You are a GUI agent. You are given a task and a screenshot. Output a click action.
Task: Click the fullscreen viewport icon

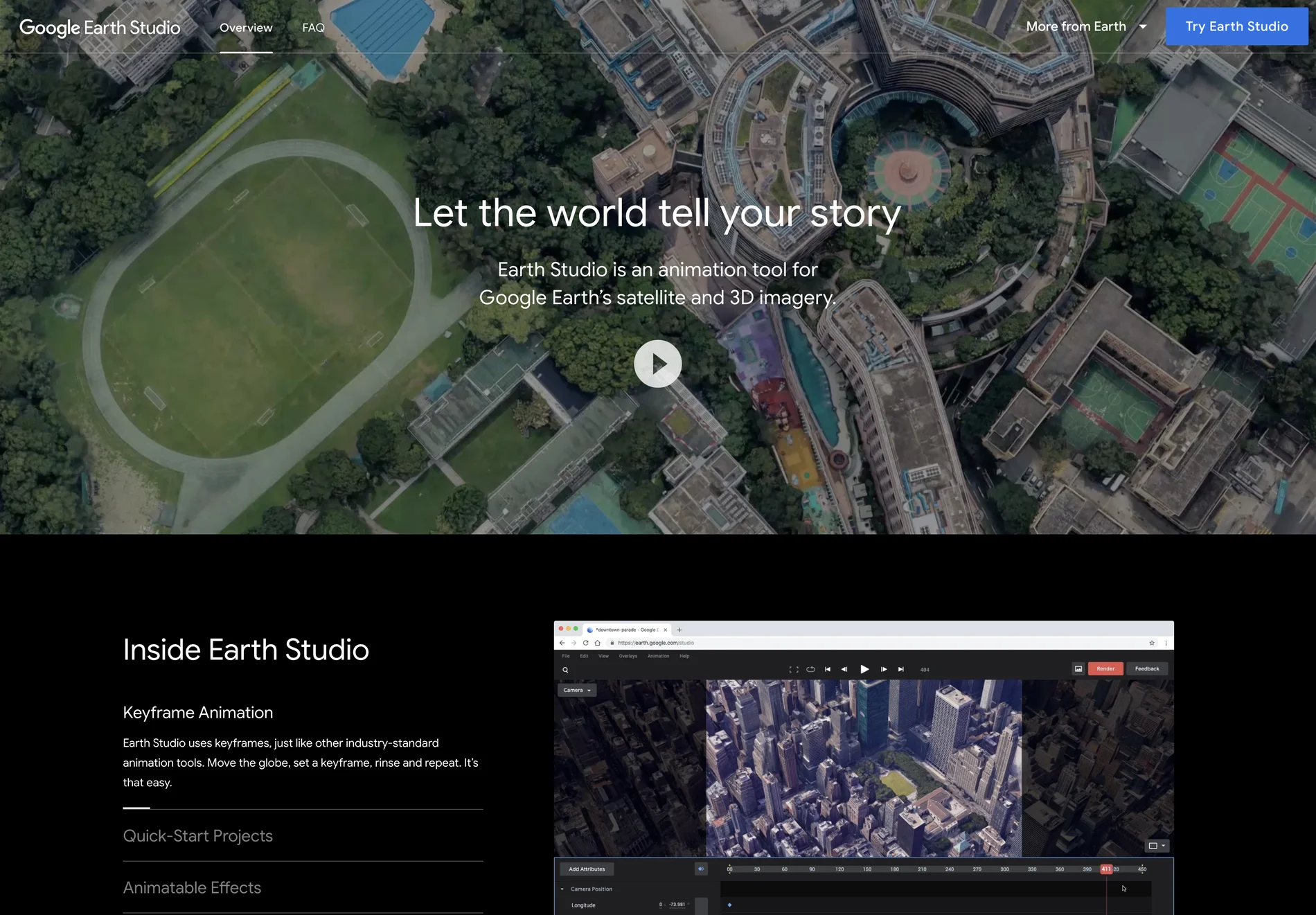794,669
